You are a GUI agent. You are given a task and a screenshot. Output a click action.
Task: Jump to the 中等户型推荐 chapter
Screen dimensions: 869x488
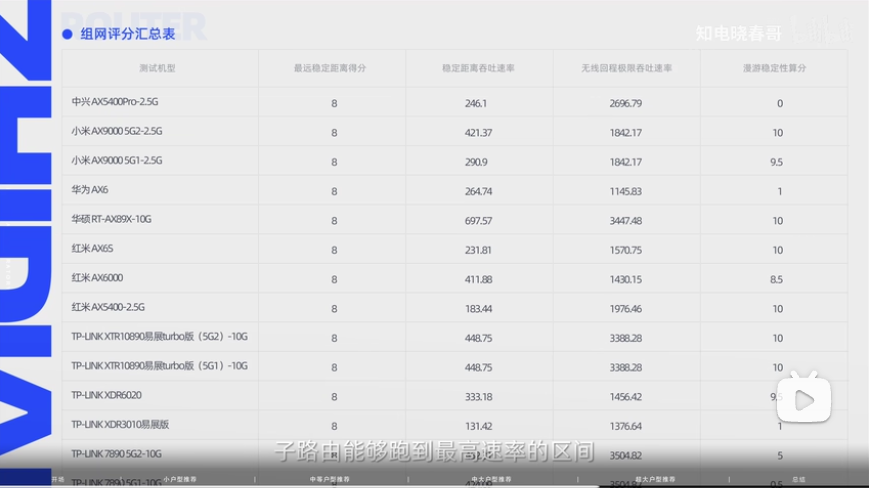tap(329, 480)
